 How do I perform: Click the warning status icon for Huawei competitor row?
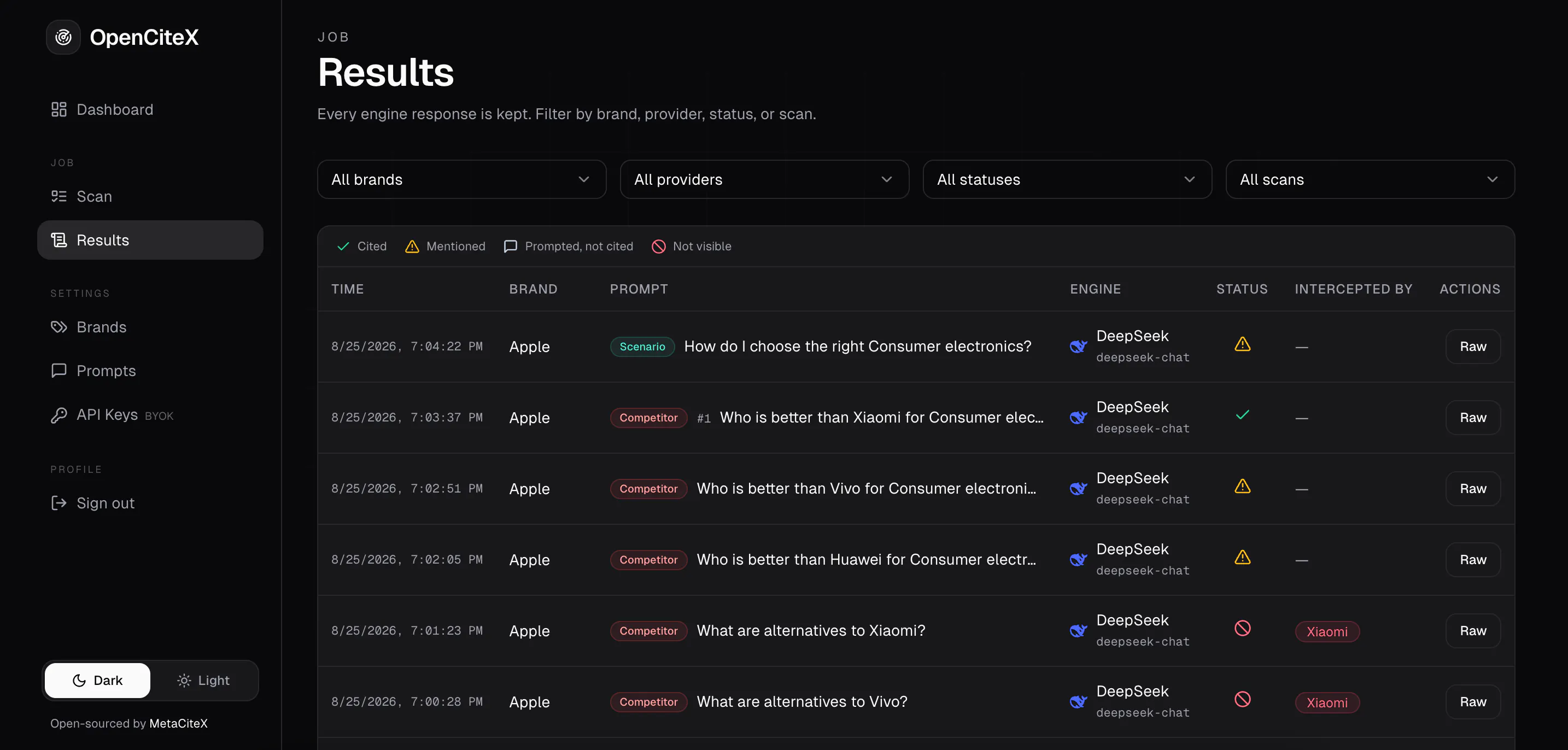[x=1242, y=558]
